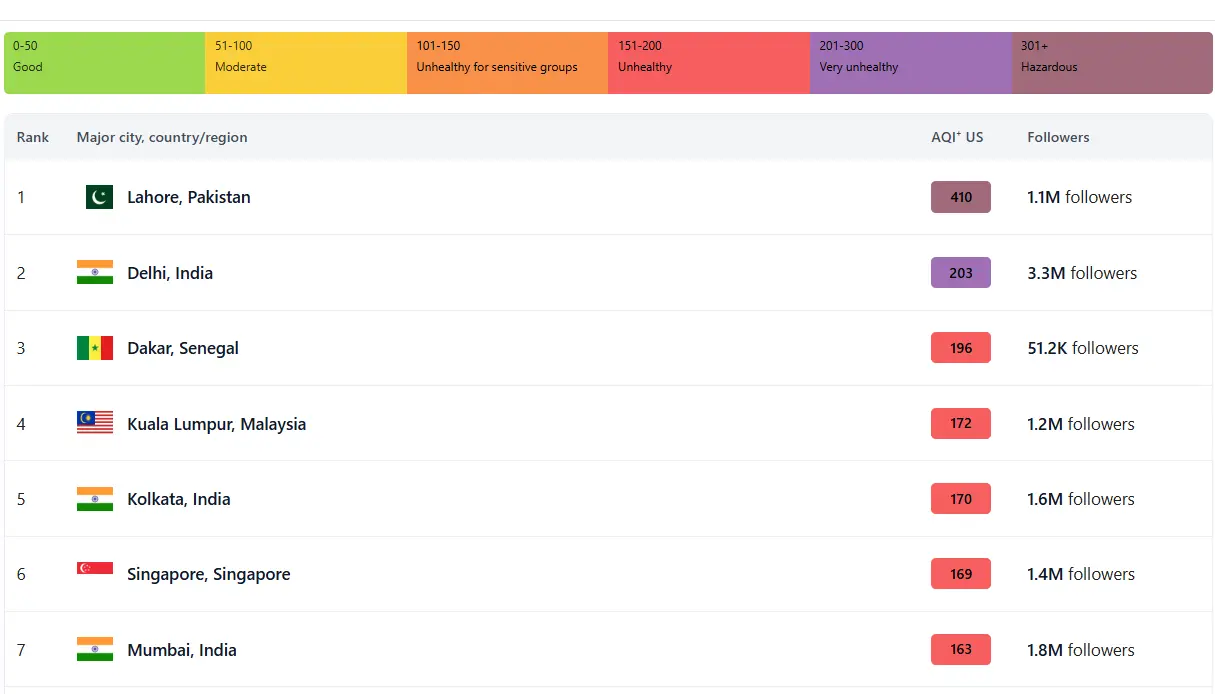Click the Major city, country/region column header
Image resolution: width=1215 pixels, height=694 pixels.
coord(162,137)
